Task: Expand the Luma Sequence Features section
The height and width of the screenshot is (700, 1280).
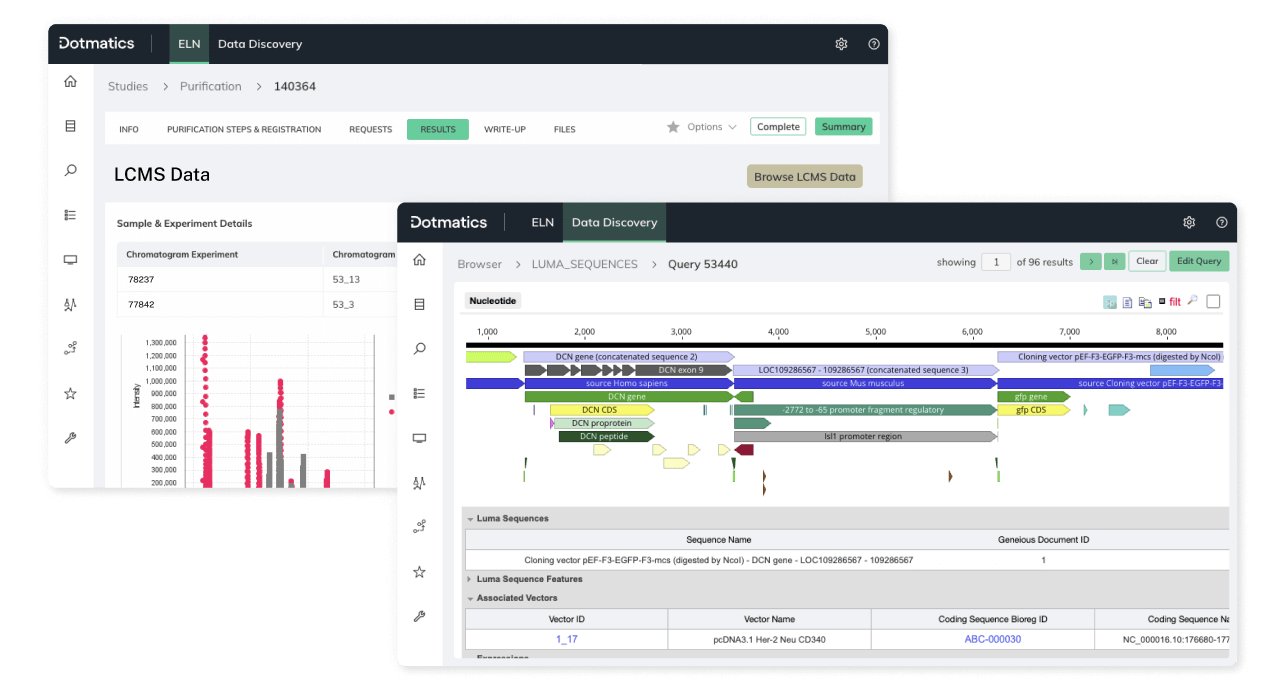Action: 470,579
